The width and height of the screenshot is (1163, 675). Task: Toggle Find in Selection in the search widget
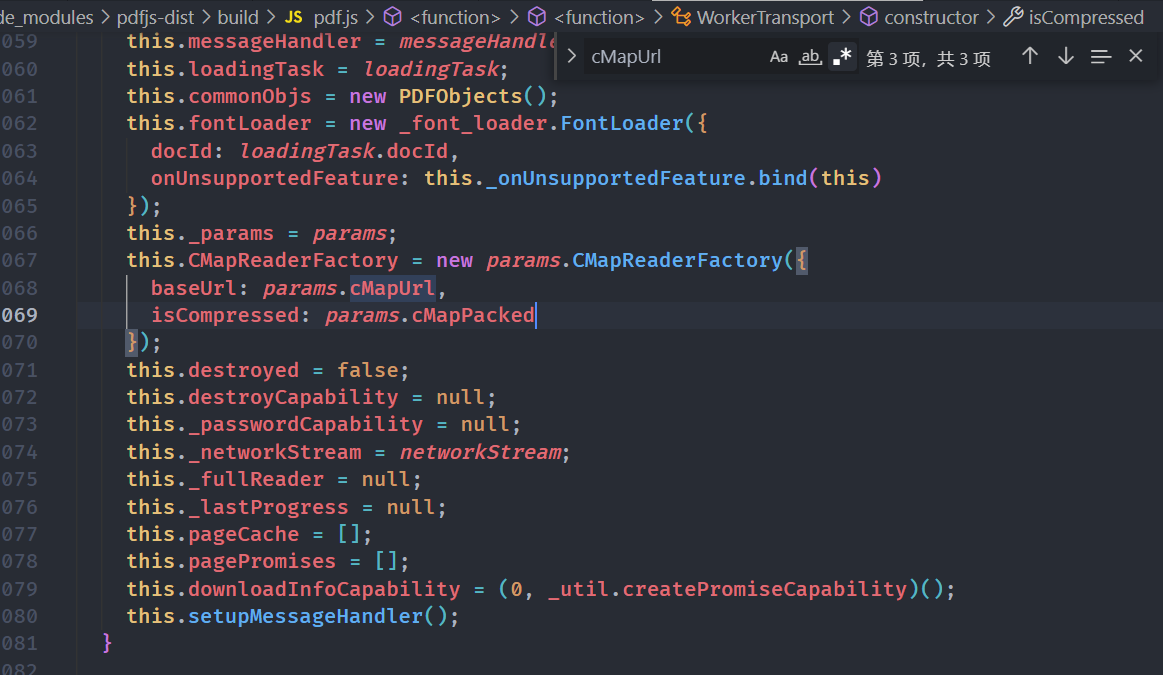[x=1100, y=57]
